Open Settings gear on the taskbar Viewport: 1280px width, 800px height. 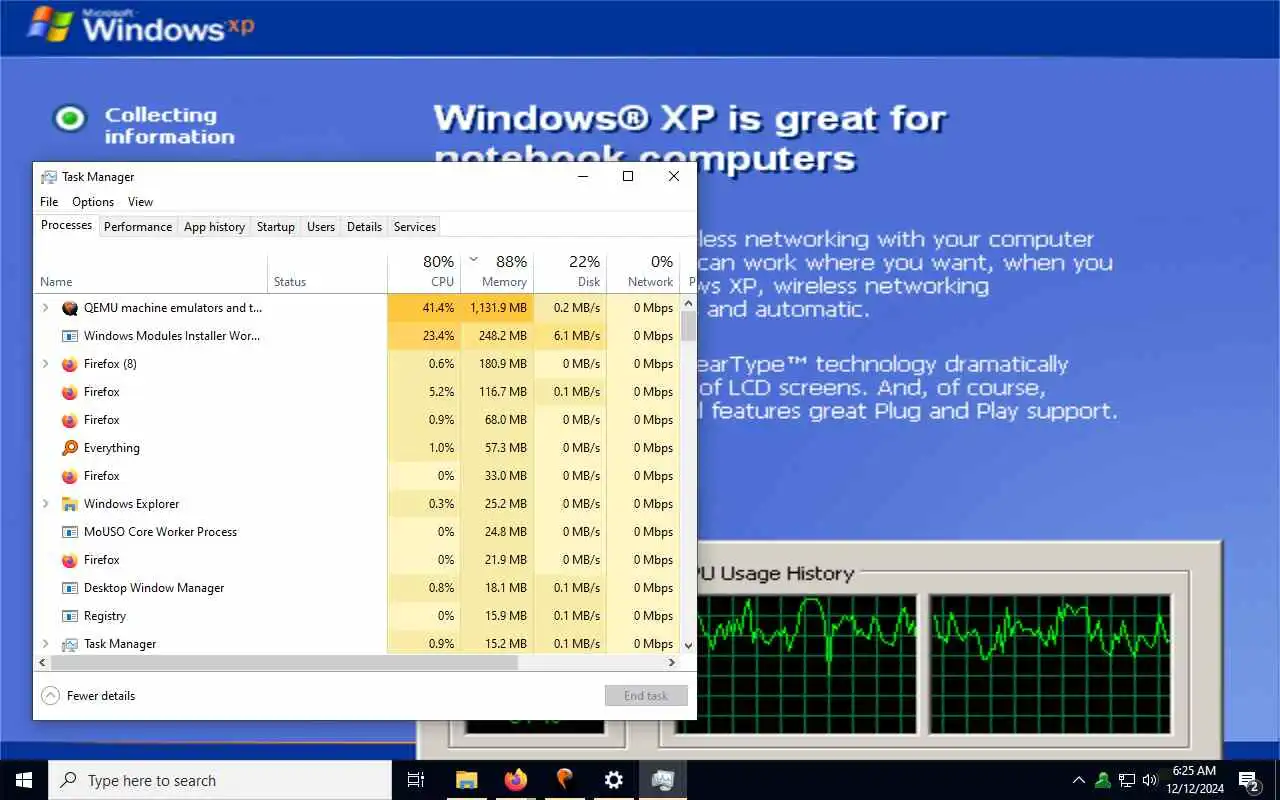click(613, 780)
